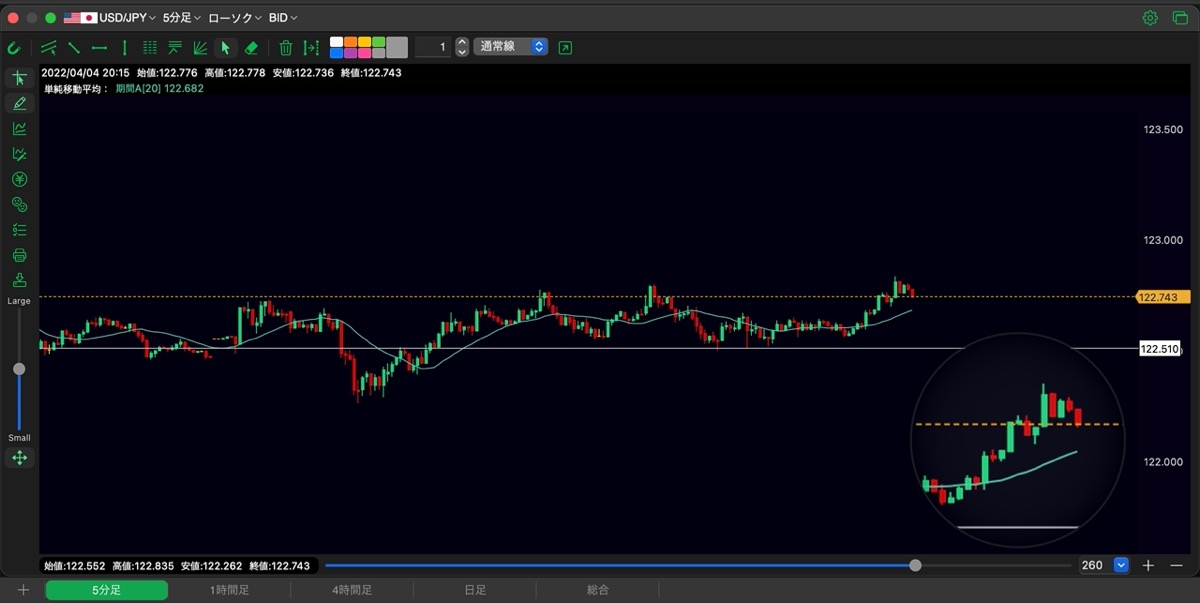Screen dimensions: 1200x603
Task: Open settings with the gear icon
Action: [x=1150, y=18]
